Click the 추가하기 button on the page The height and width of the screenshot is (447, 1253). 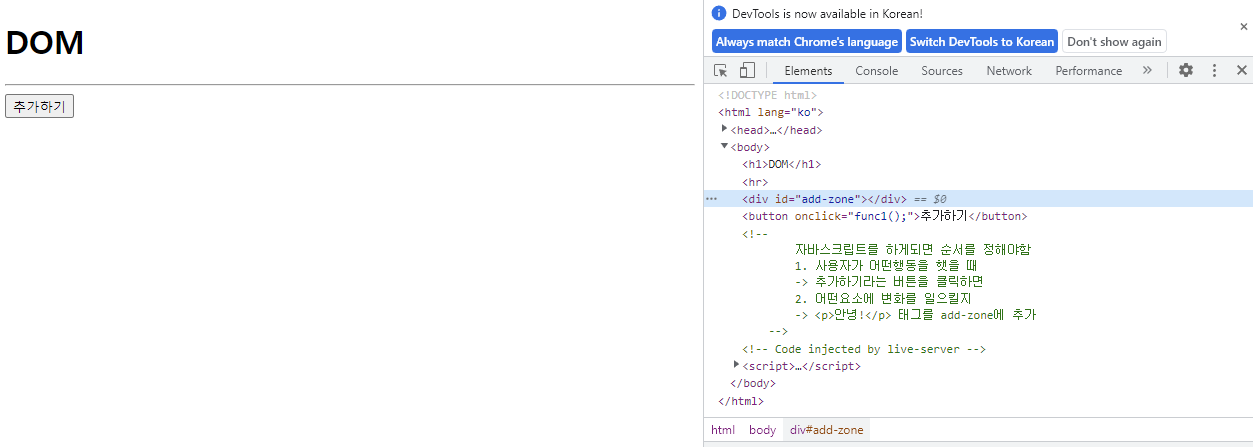(40, 106)
